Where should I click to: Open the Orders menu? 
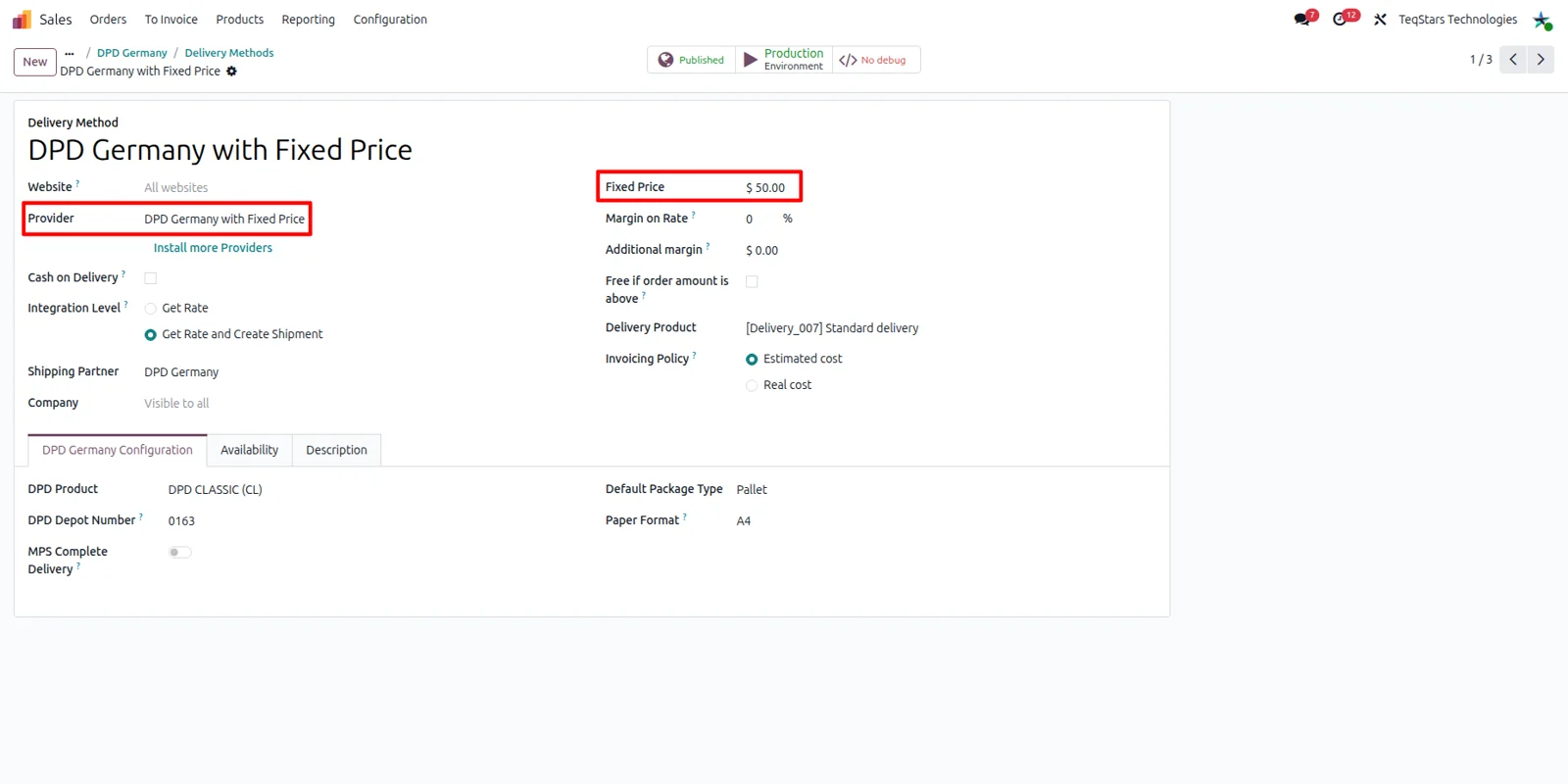pos(108,20)
